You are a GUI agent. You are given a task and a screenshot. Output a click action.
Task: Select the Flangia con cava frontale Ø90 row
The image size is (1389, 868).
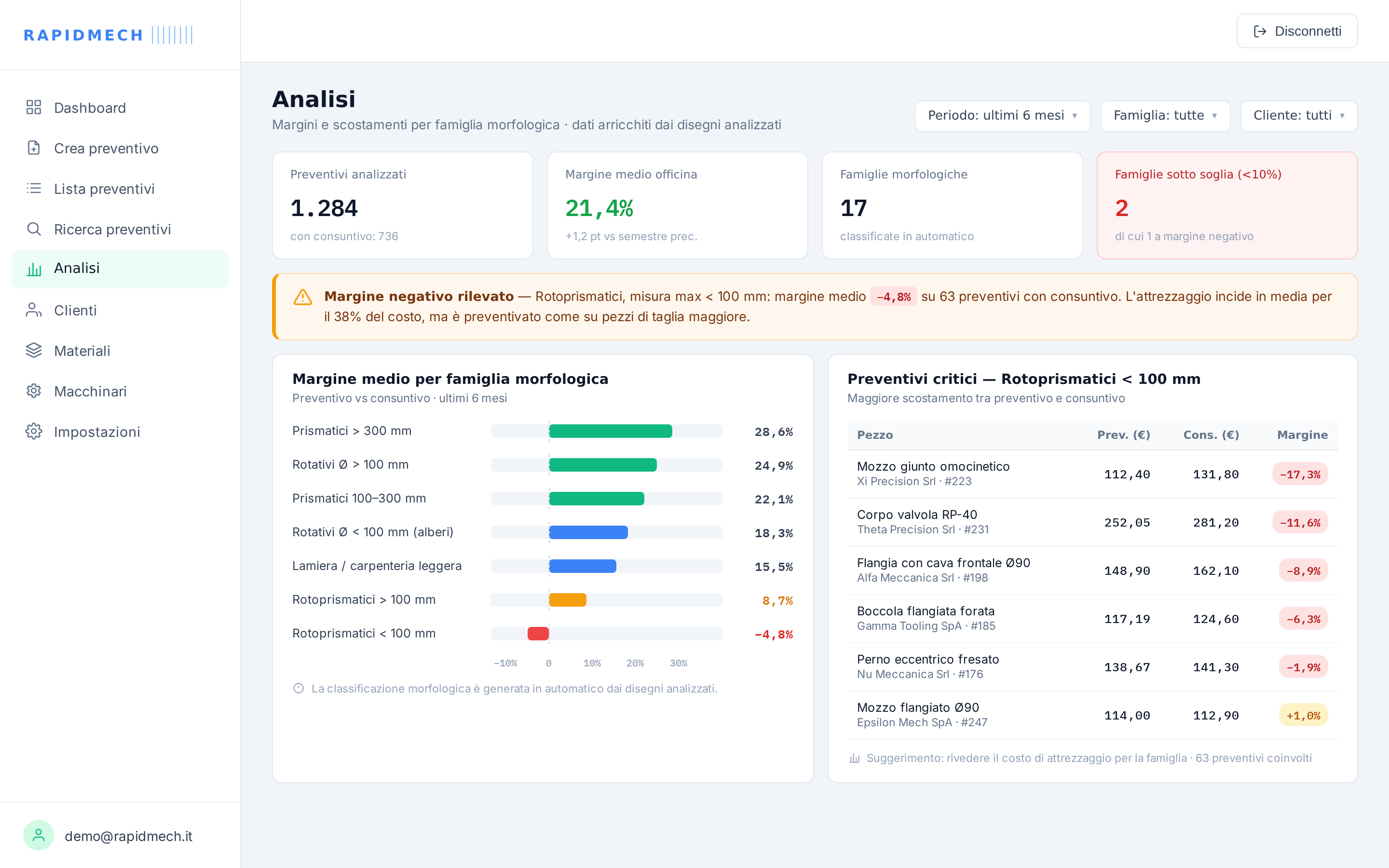point(1092,570)
